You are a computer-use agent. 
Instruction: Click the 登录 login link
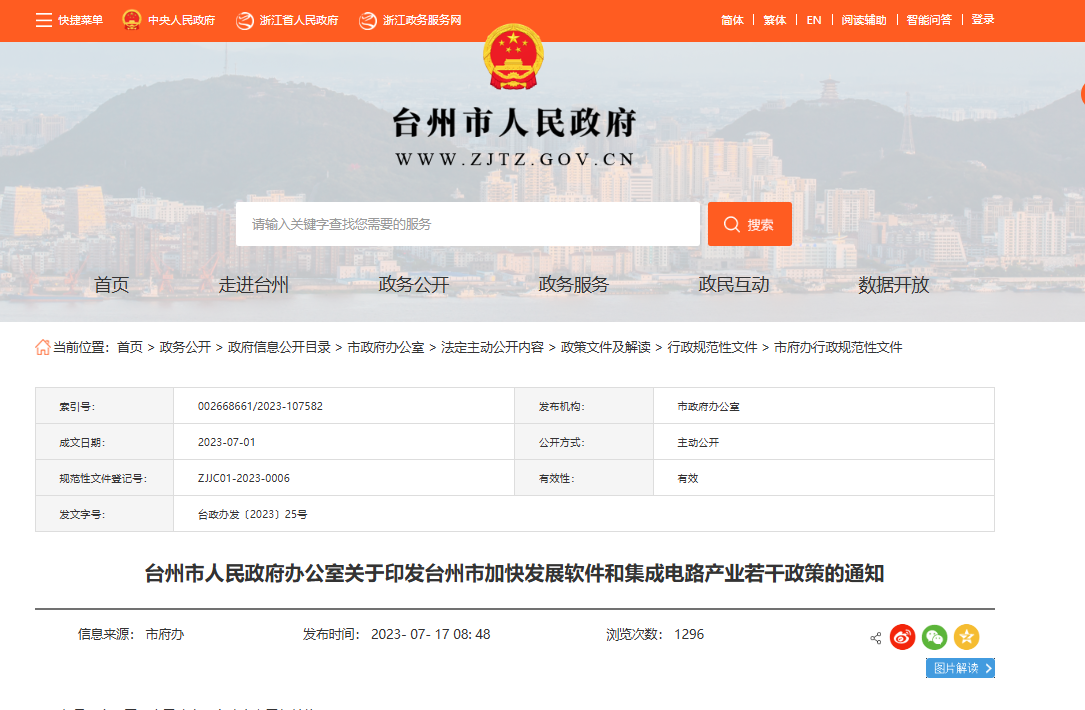point(981,19)
